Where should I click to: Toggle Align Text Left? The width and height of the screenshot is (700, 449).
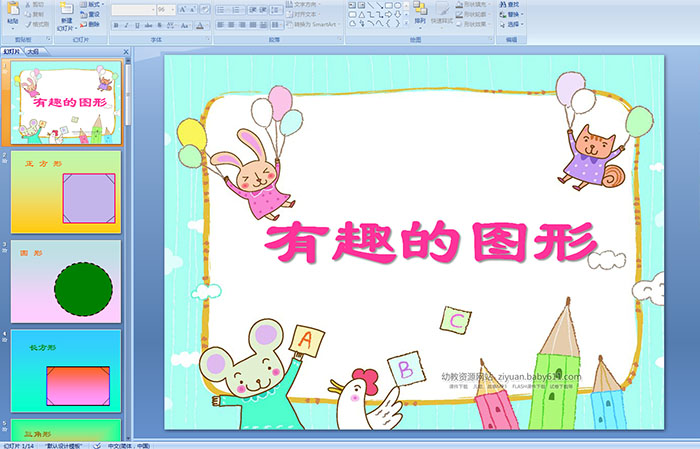click(x=221, y=25)
